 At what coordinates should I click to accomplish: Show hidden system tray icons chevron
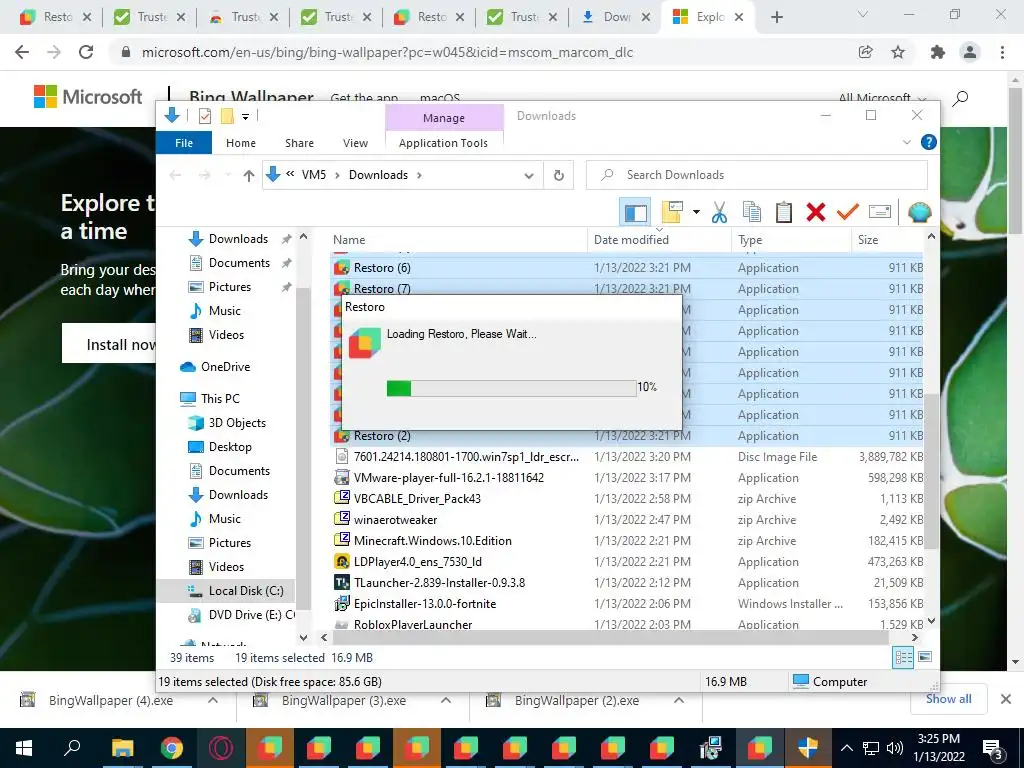[x=846, y=748]
